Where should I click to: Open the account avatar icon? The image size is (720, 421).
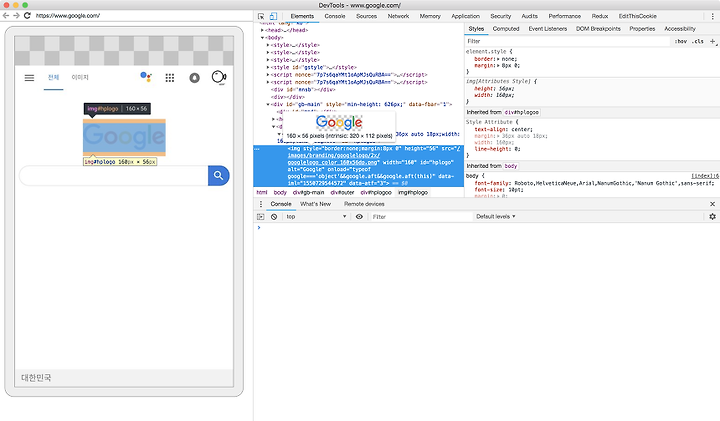click(x=219, y=78)
